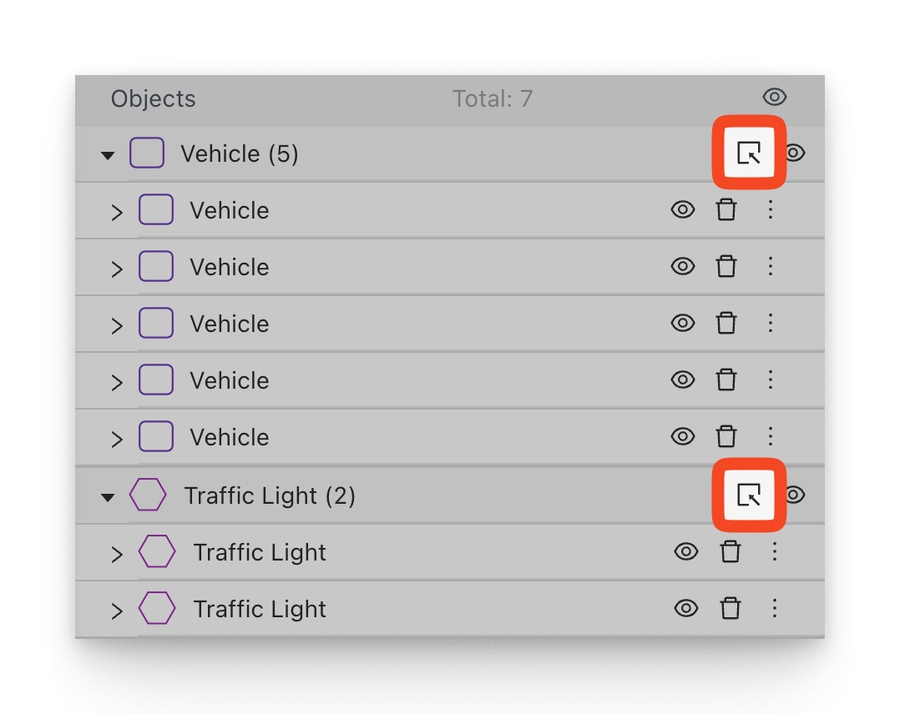Open more options for first Traffic Light
The width and height of the screenshot is (900, 714).
pyautogui.click(x=774, y=552)
